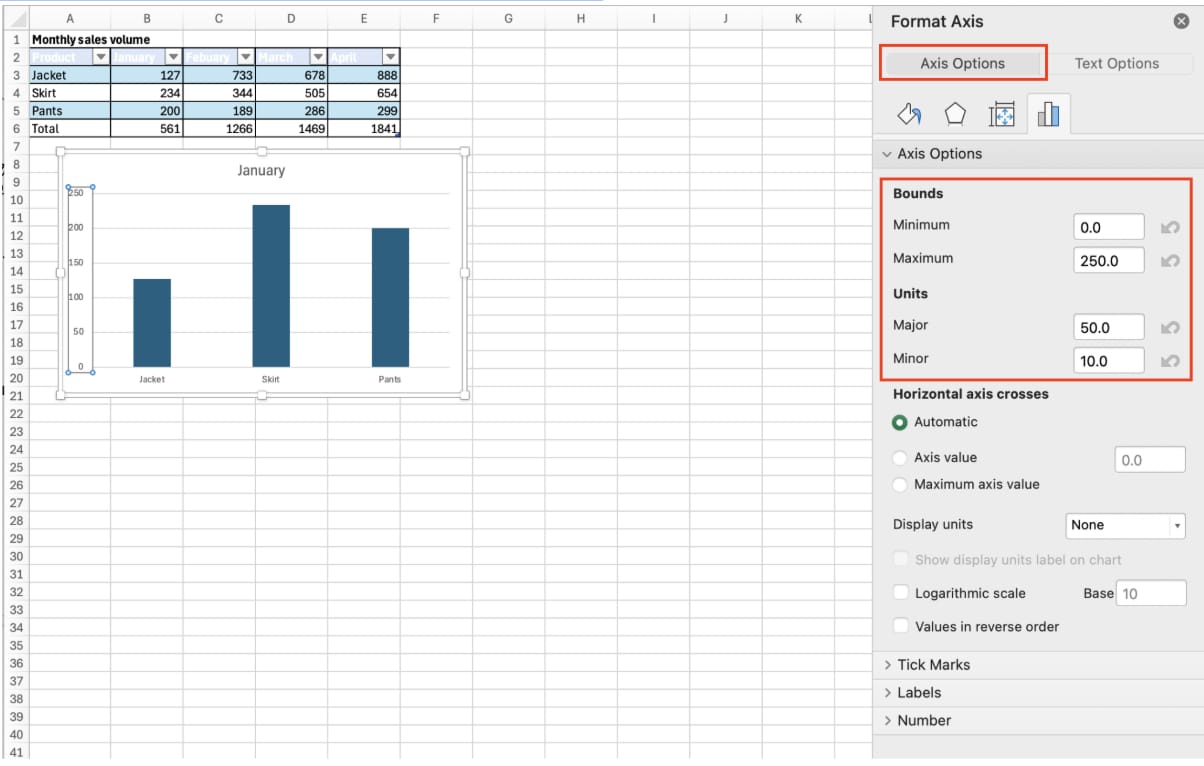Open the Fill & Line paint bucket icon
This screenshot has width=1204, height=766.
(x=909, y=115)
